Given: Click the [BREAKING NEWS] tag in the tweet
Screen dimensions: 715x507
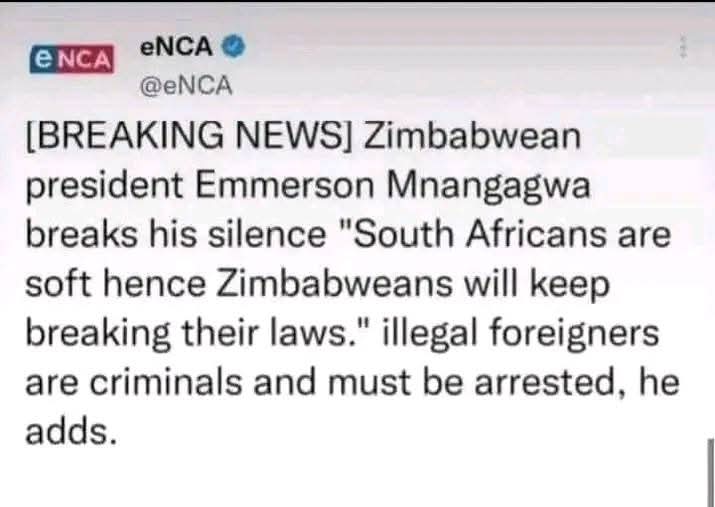Looking at the screenshot, I should 189,136.
